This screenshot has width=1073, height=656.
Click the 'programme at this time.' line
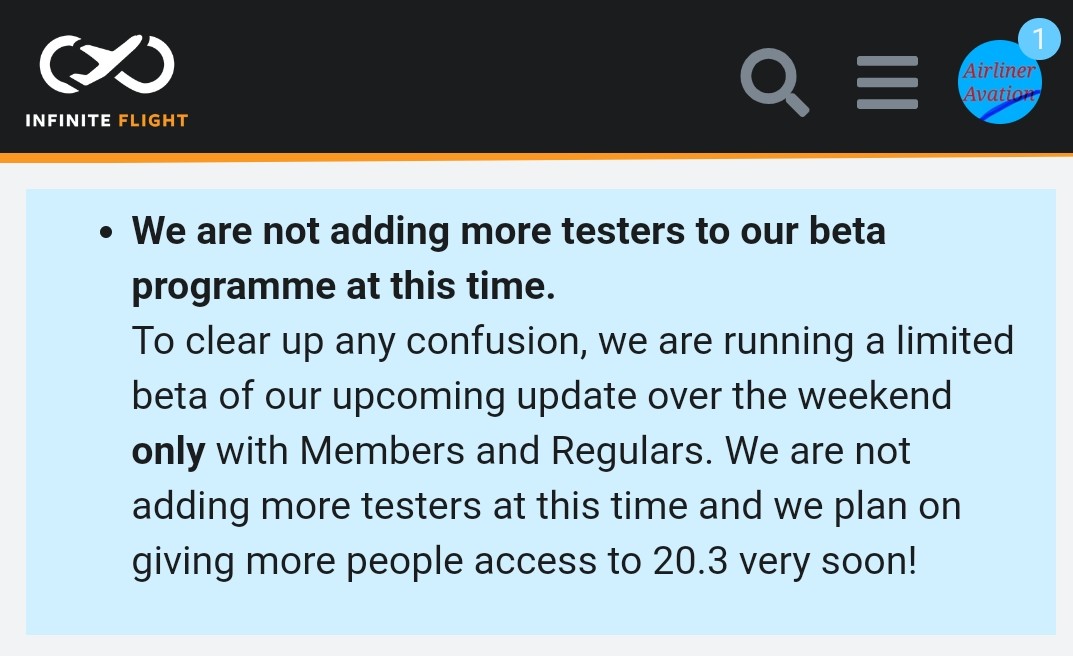[343, 287]
